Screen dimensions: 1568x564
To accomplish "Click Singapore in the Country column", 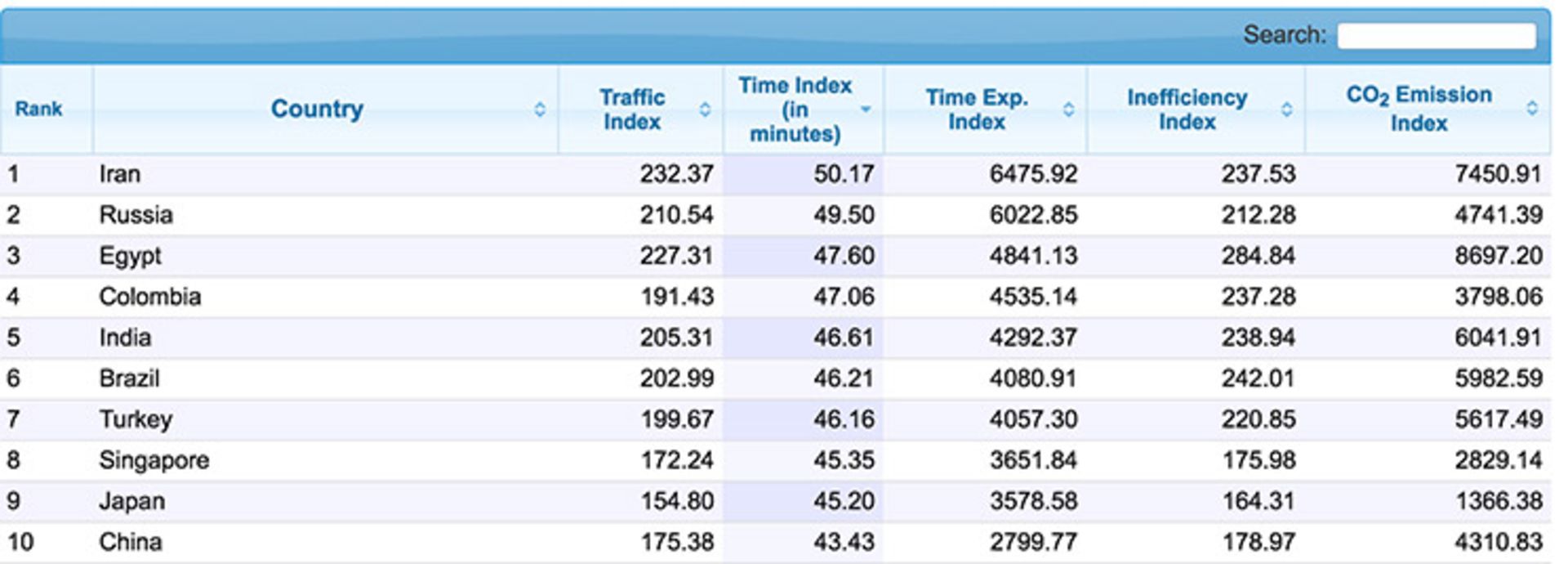I will (154, 460).
